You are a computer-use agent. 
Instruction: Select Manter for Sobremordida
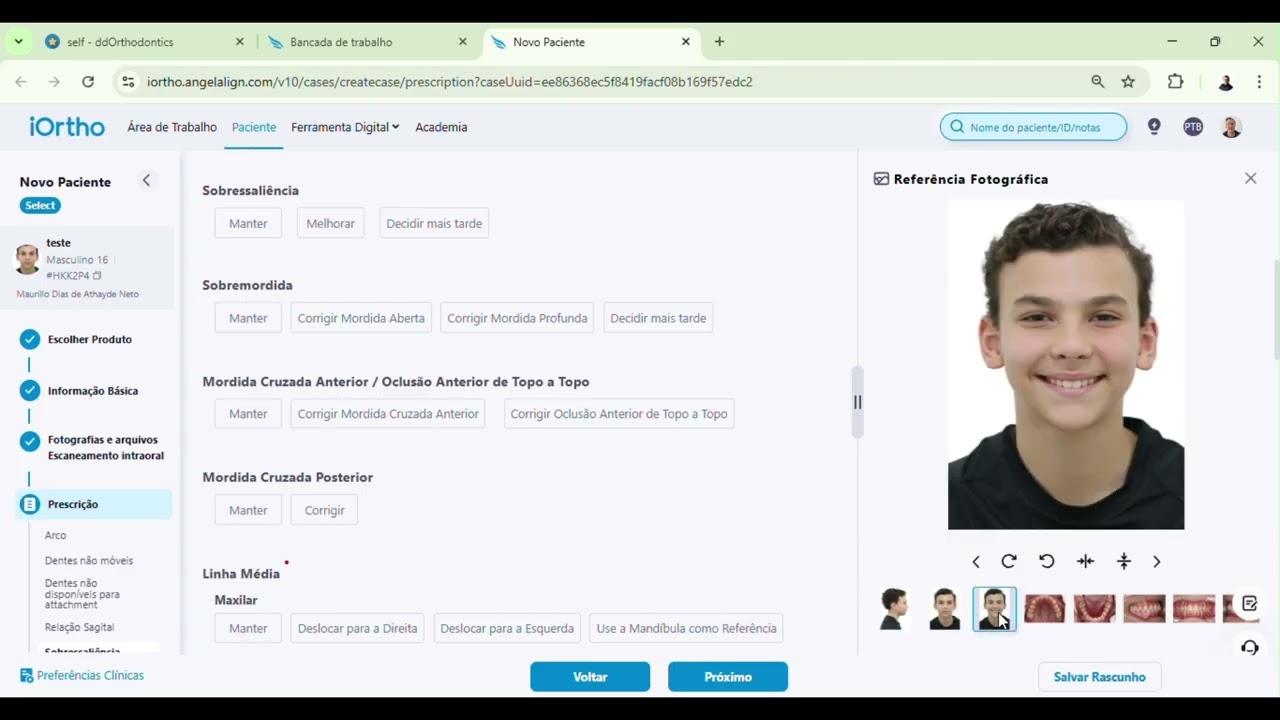point(248,318)
